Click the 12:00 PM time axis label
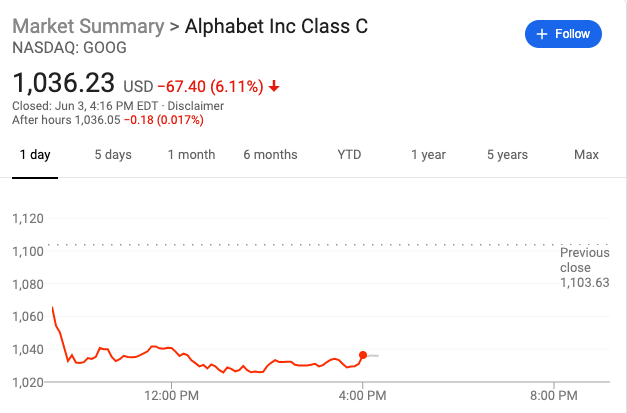 [171, 396]
